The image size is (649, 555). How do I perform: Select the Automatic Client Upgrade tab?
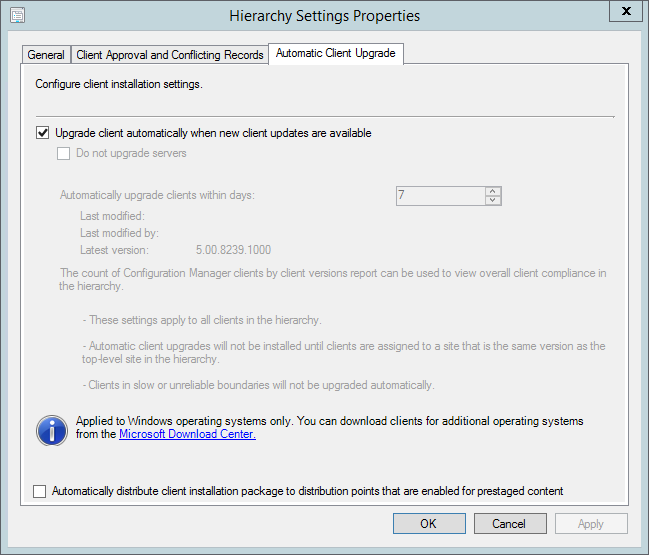336,53
